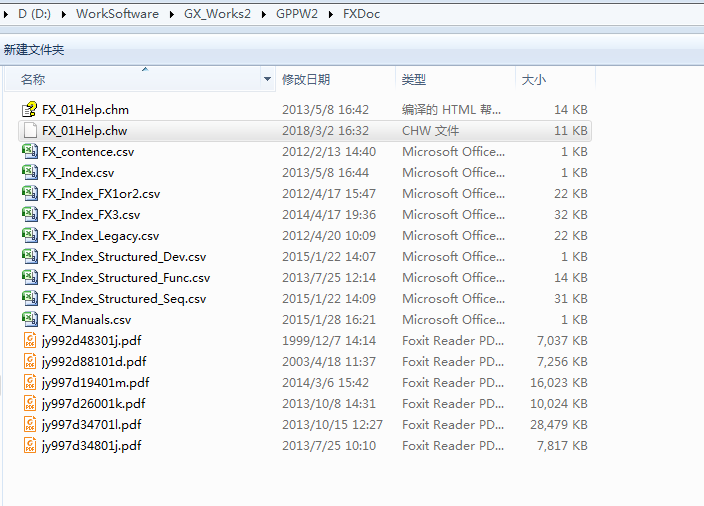The width and height of the screenshot is (704, 506).
Task: Open the 名称 column dropdown arrow
Action: pos(267,79)
